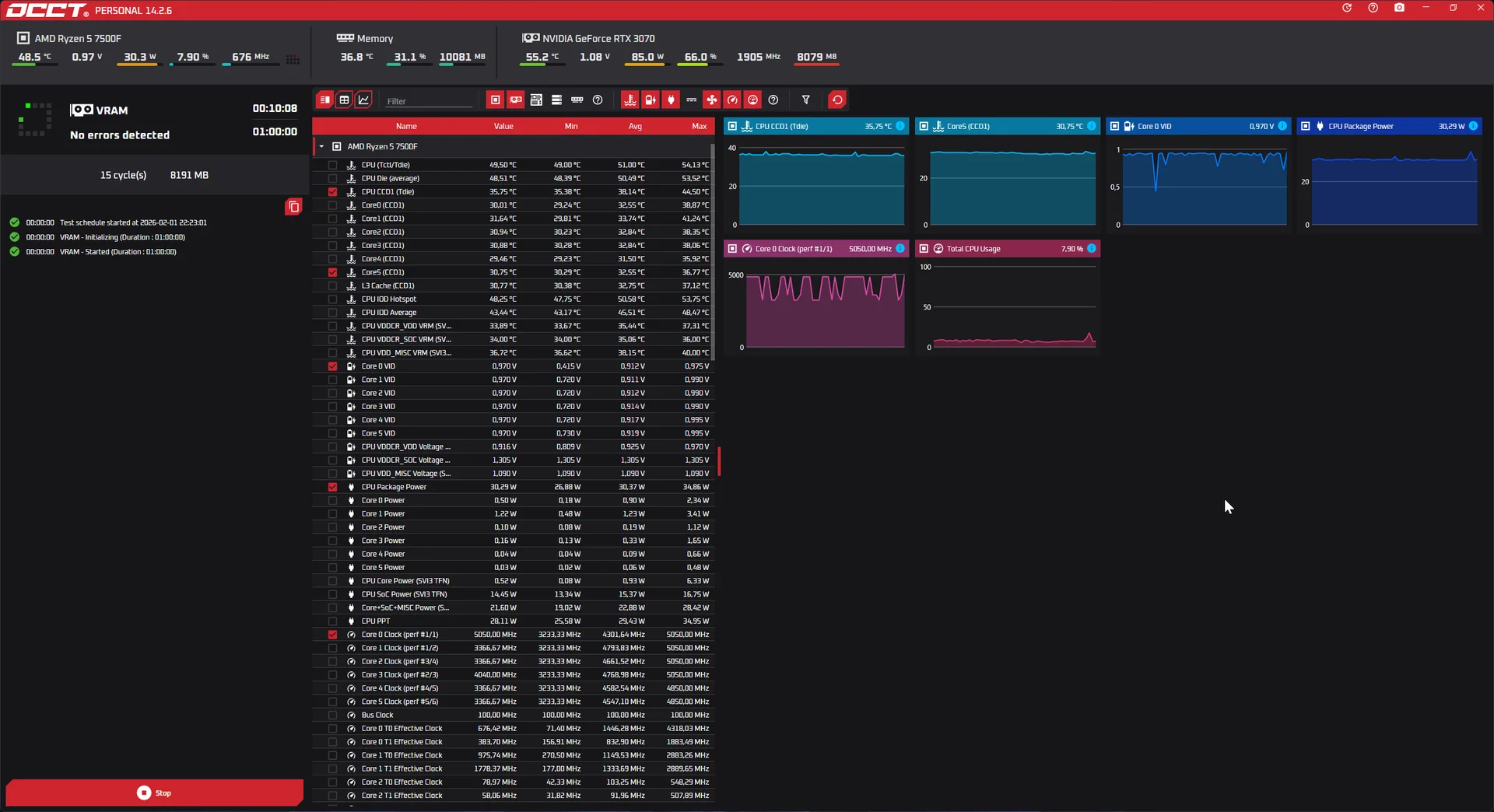
Task: Enable the CPU PPT checkbox
Action: 333,621
